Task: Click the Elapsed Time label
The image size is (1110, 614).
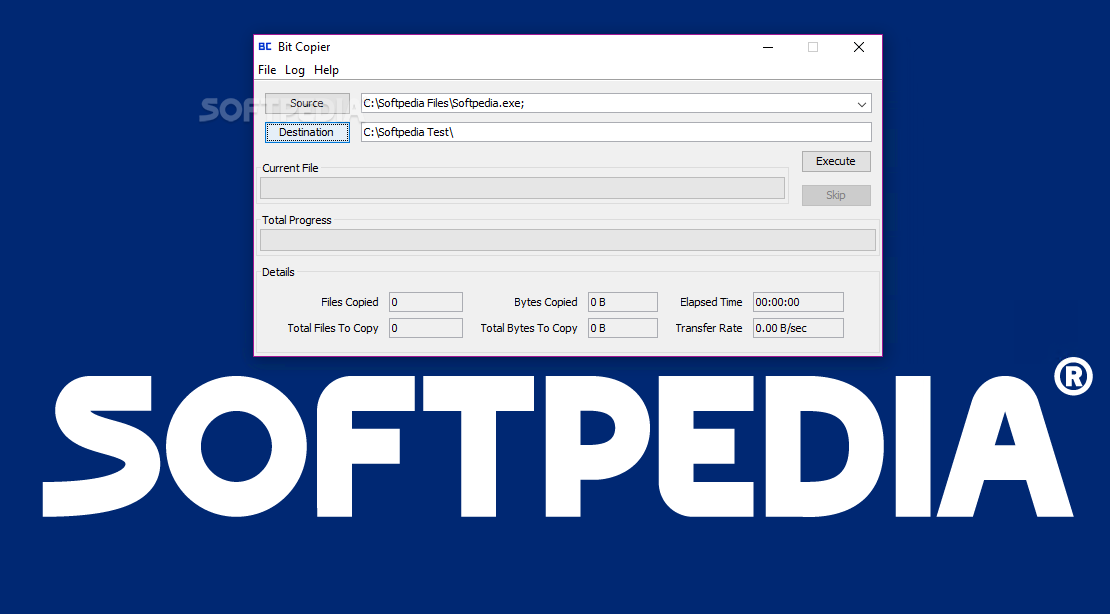Action: 711,302
